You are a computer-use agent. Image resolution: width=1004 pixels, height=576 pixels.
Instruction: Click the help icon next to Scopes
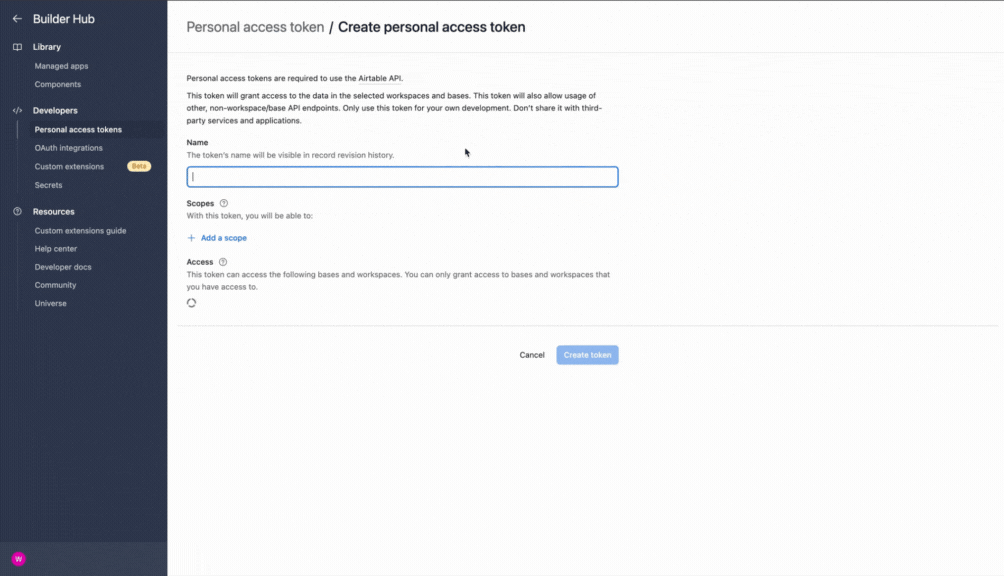pyautogui.click(x=221, y=202)
